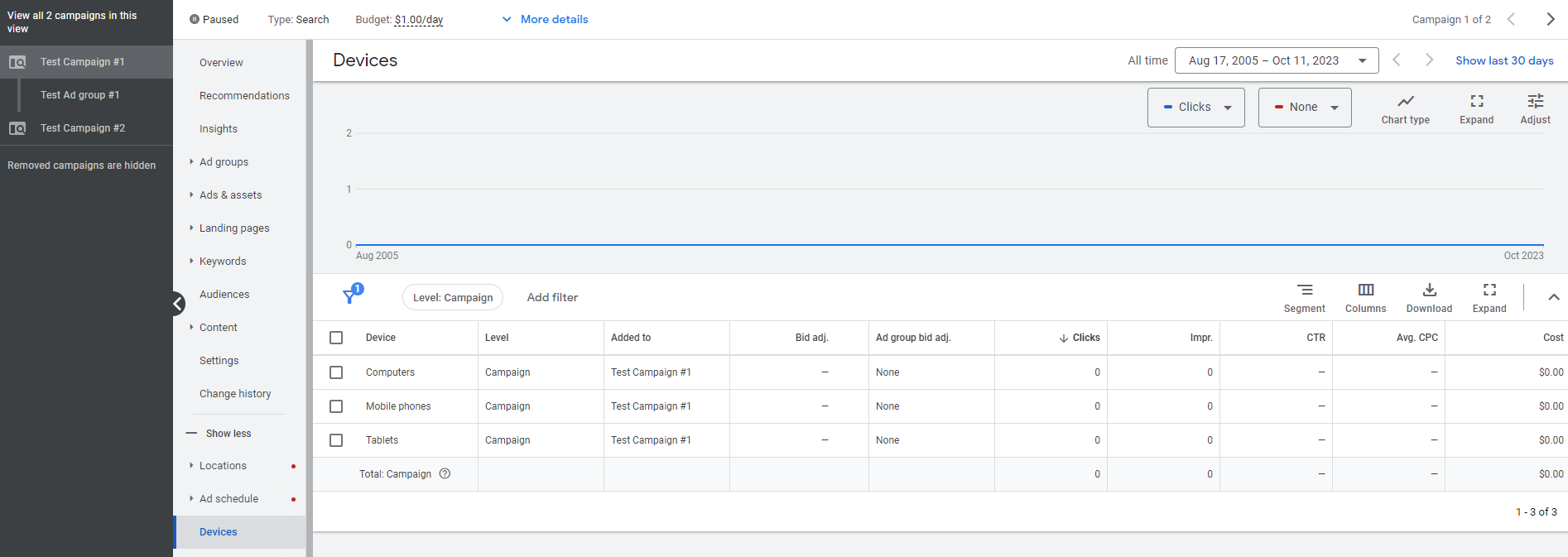Screen dimensions: 1568x557
Task: Go to previous campaign arrow
Action: tap(1511, 19)
